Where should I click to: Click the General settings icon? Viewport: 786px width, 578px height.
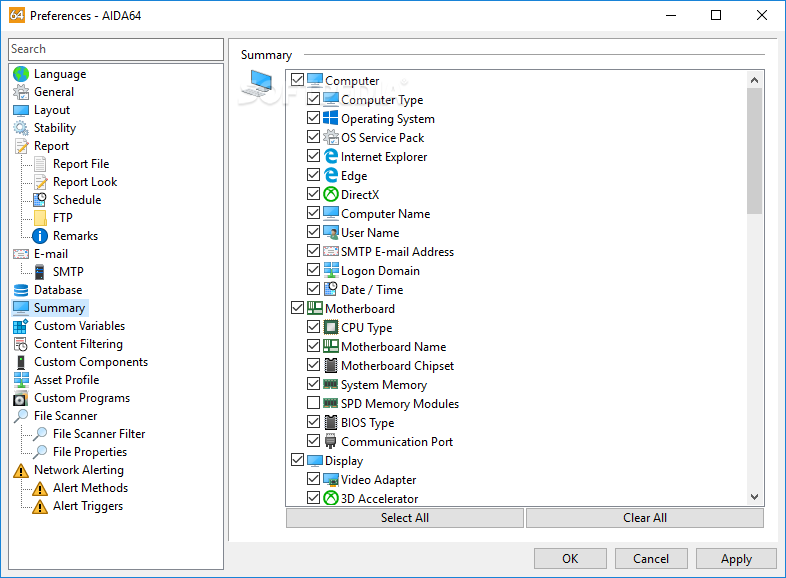point(21,92)
